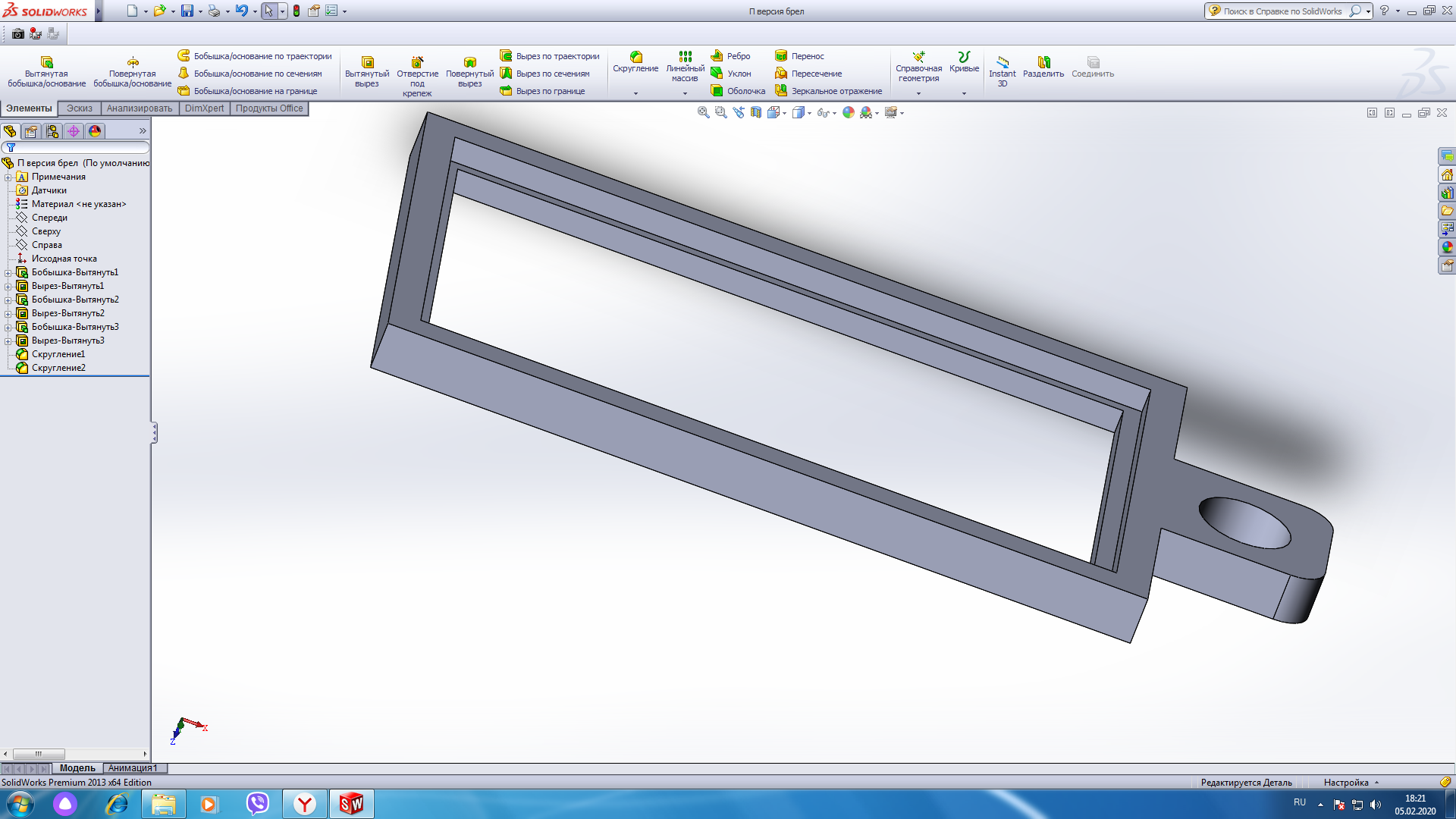Open the Кривые dropdown arrow
The width and height of the screenshot is (1456, 819).
coord(964,94)
